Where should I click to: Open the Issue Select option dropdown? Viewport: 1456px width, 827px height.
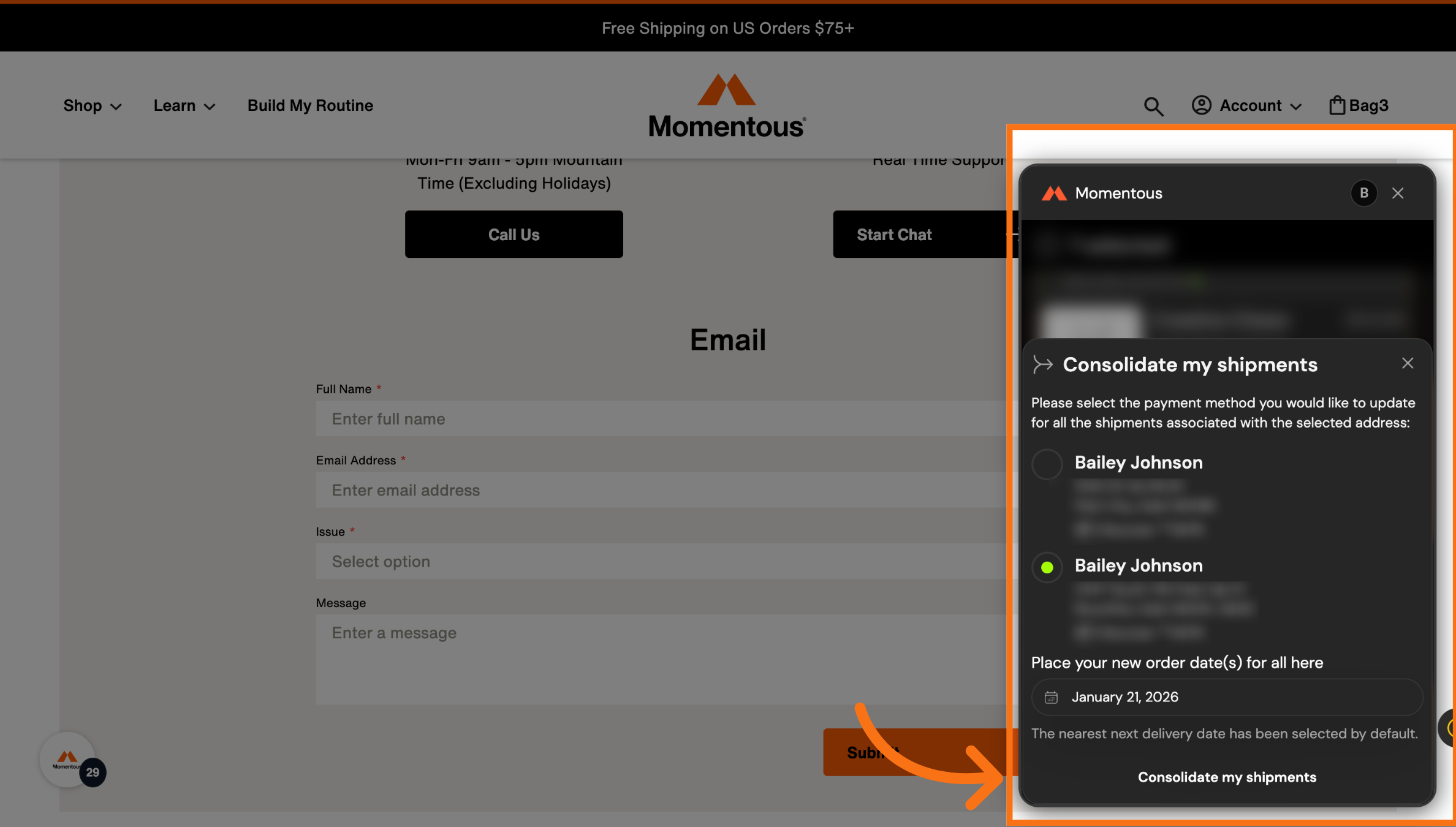662,561
